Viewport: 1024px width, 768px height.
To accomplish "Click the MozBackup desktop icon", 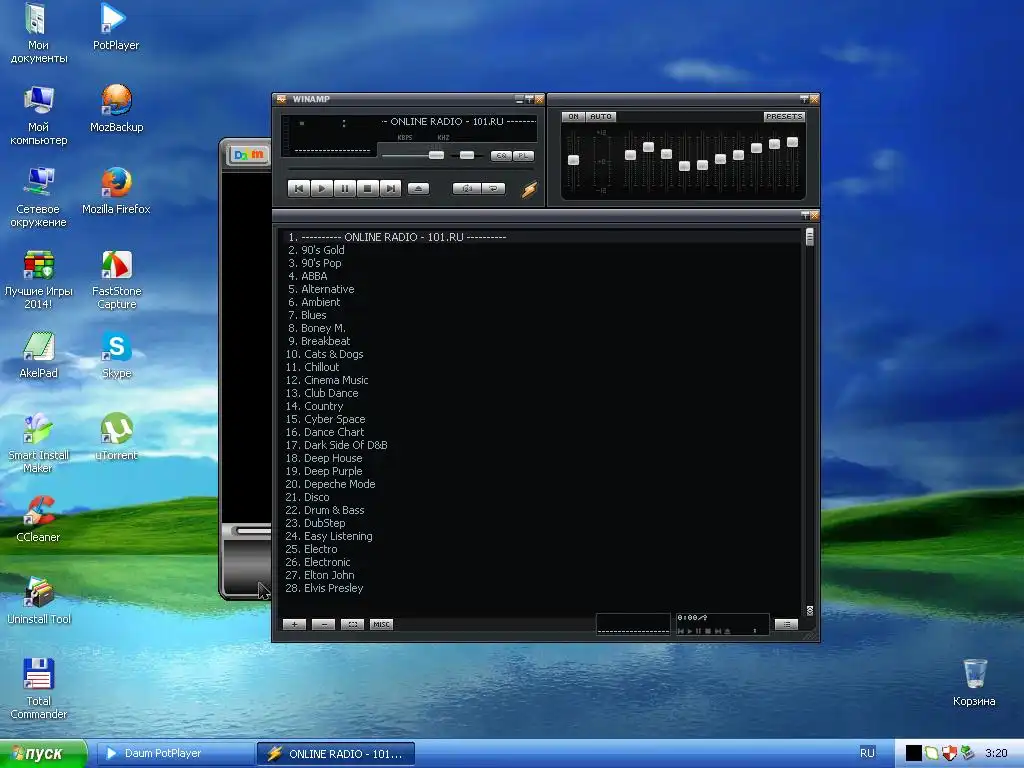I will (x=116, y=109).
